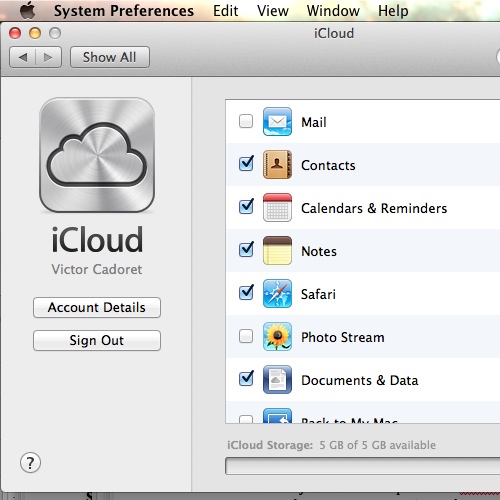
Task: Select the Calendars & Reminders label
Action: click(374, 208)
